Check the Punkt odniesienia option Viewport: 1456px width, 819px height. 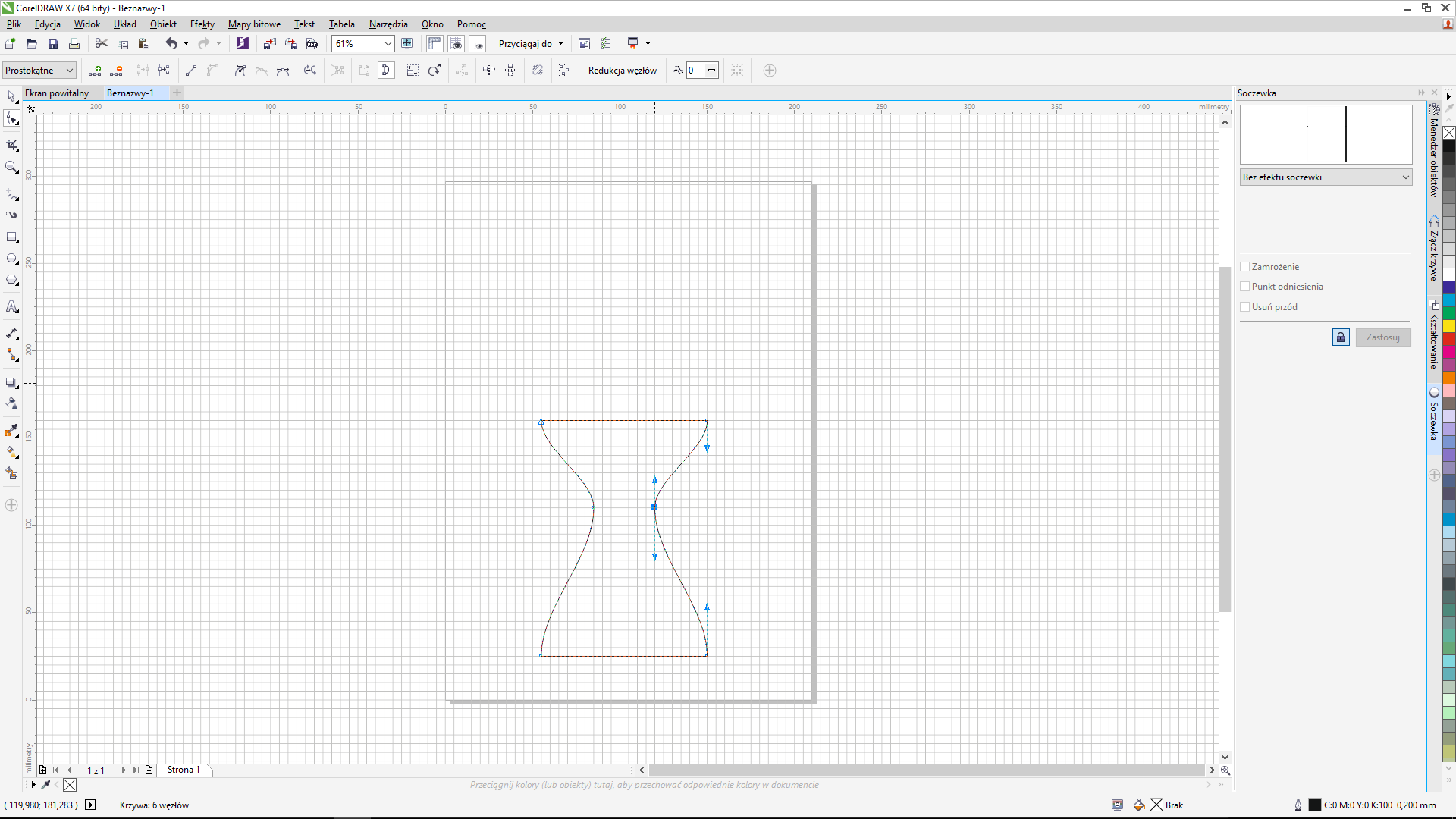(1244, 287)
